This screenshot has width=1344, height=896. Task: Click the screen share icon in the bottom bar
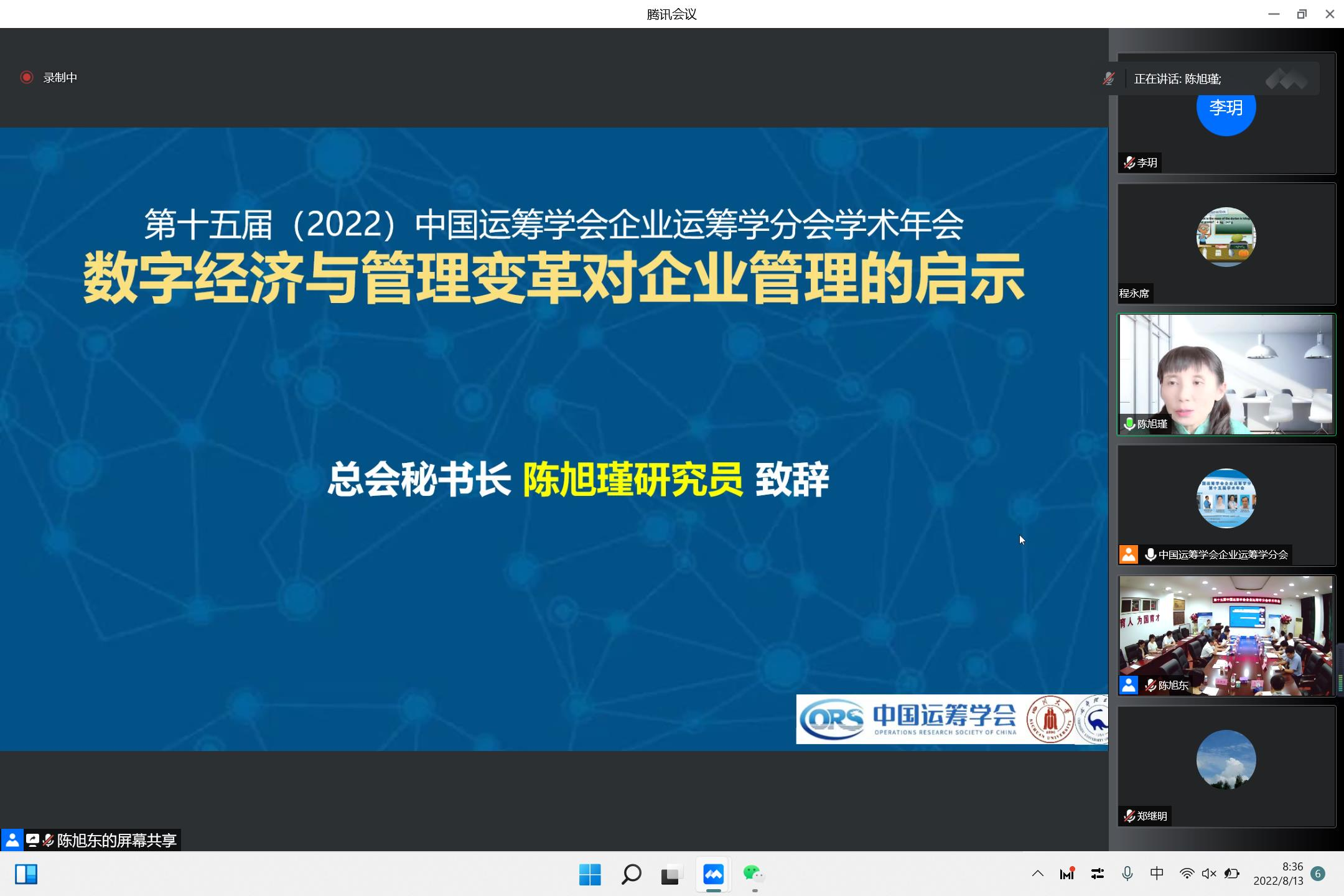pyautogui.click(x=32, y=841)
